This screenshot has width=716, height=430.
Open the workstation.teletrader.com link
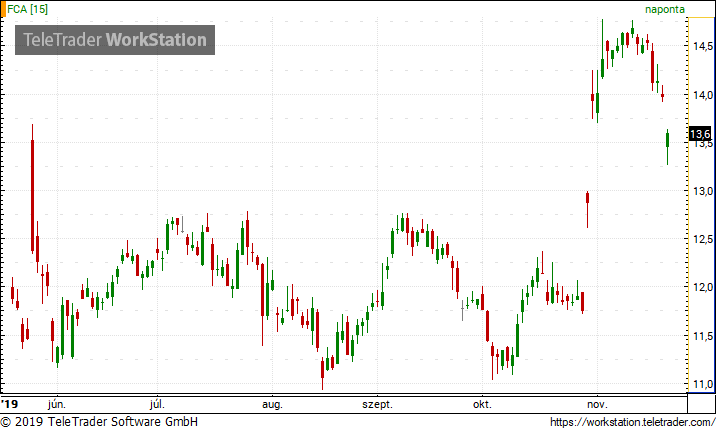[632, 422]
